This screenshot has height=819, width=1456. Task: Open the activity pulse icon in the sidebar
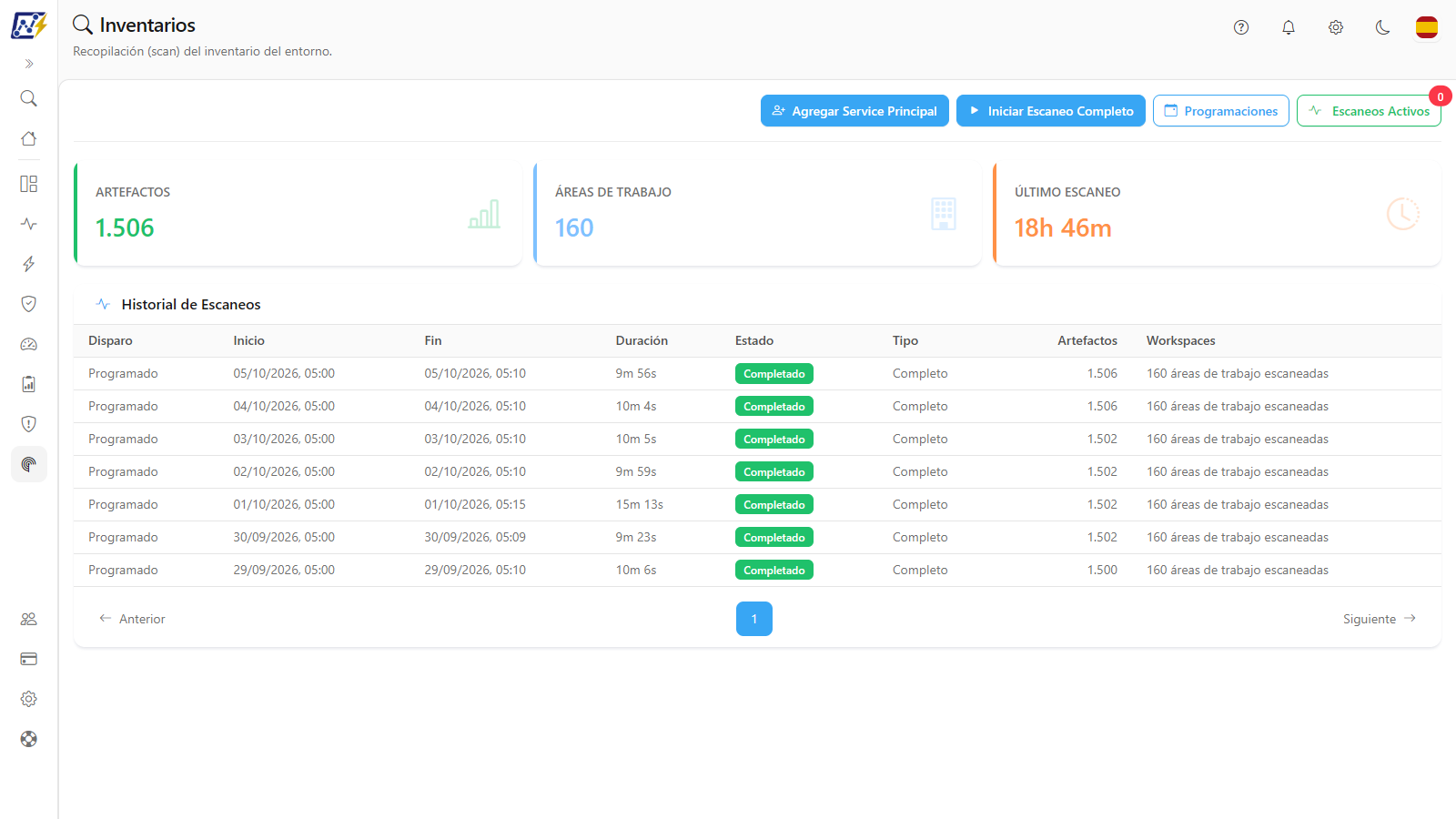(29, 224)
